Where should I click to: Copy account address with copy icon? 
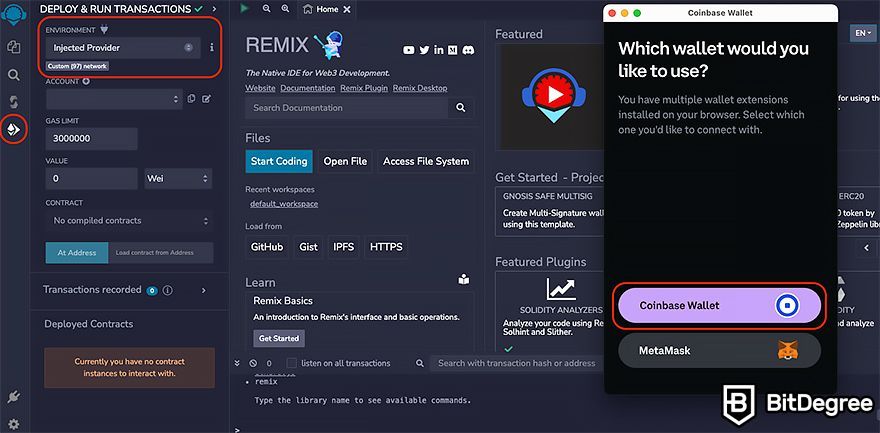(191, 99)
